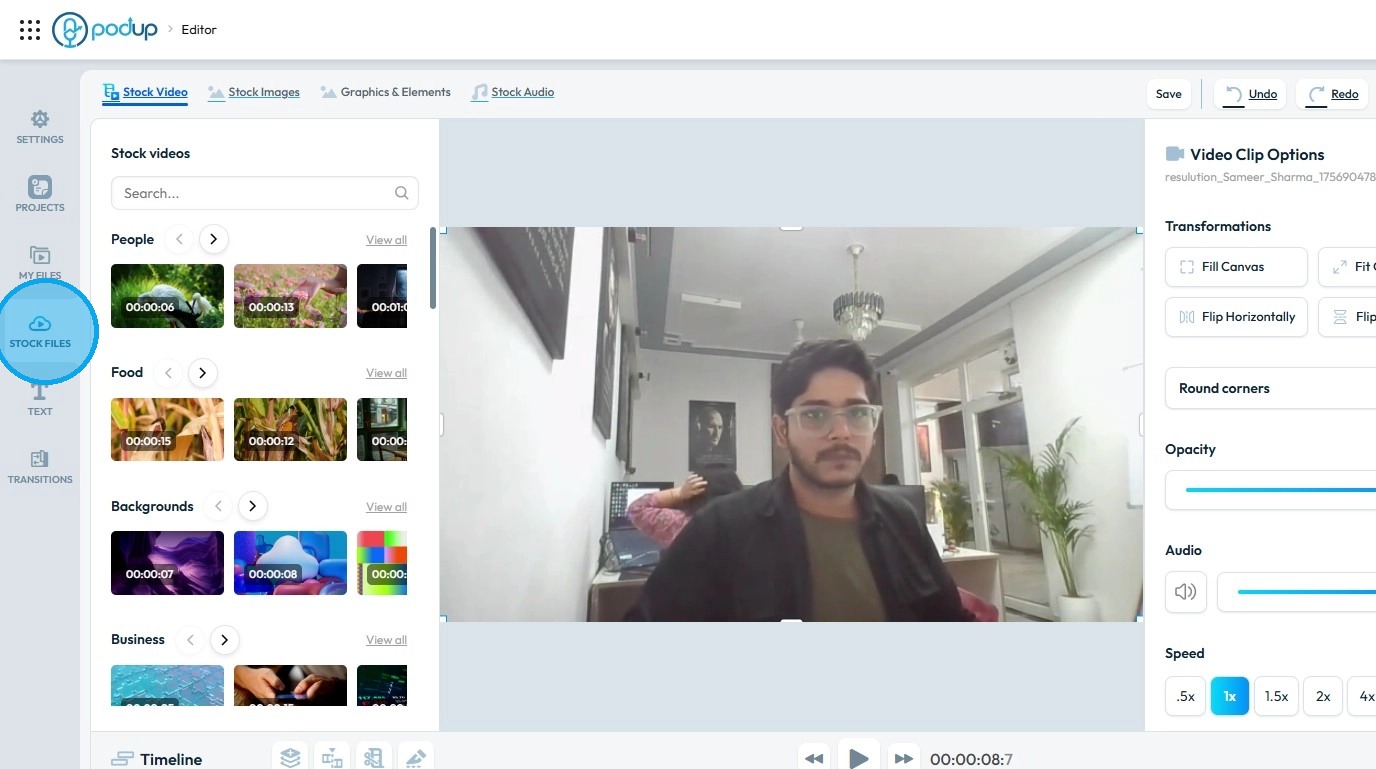Select the Food video lasting 00:00:15

167,430
